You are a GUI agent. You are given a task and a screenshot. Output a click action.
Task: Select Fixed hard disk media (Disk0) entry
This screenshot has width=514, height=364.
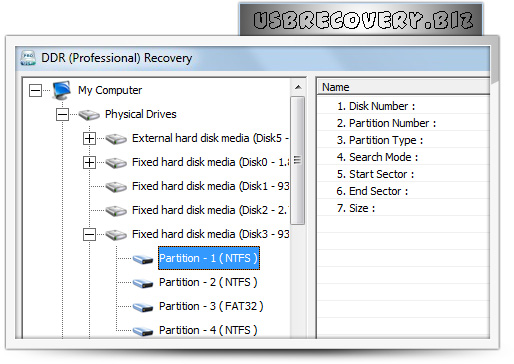coord(210,162)
